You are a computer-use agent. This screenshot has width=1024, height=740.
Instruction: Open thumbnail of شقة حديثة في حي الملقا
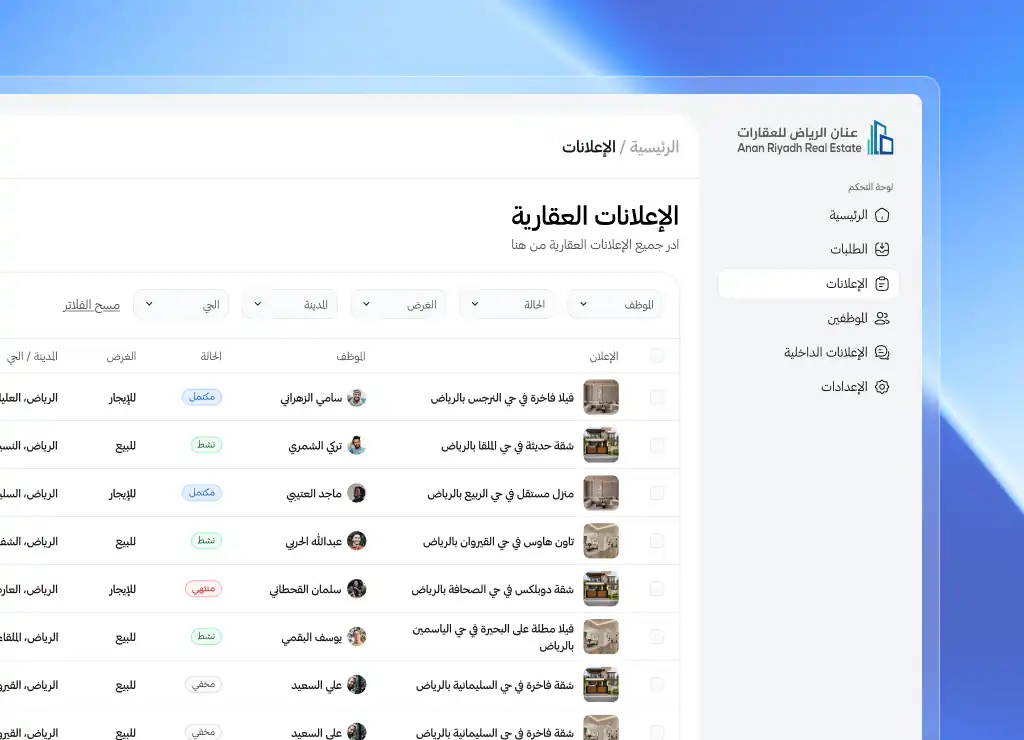tap(601, 445)
